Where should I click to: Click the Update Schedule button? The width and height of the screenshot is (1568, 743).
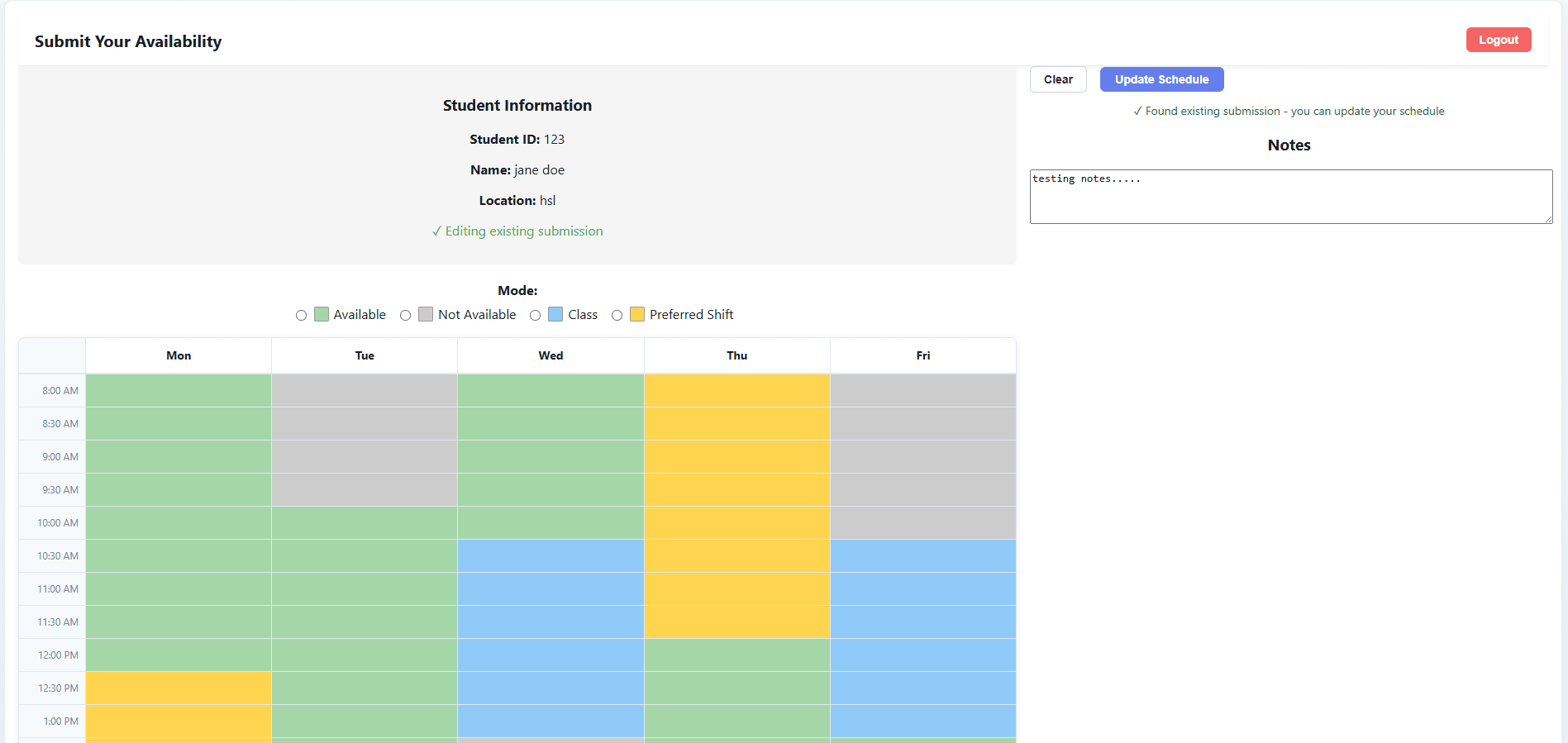click(1161, 79)
